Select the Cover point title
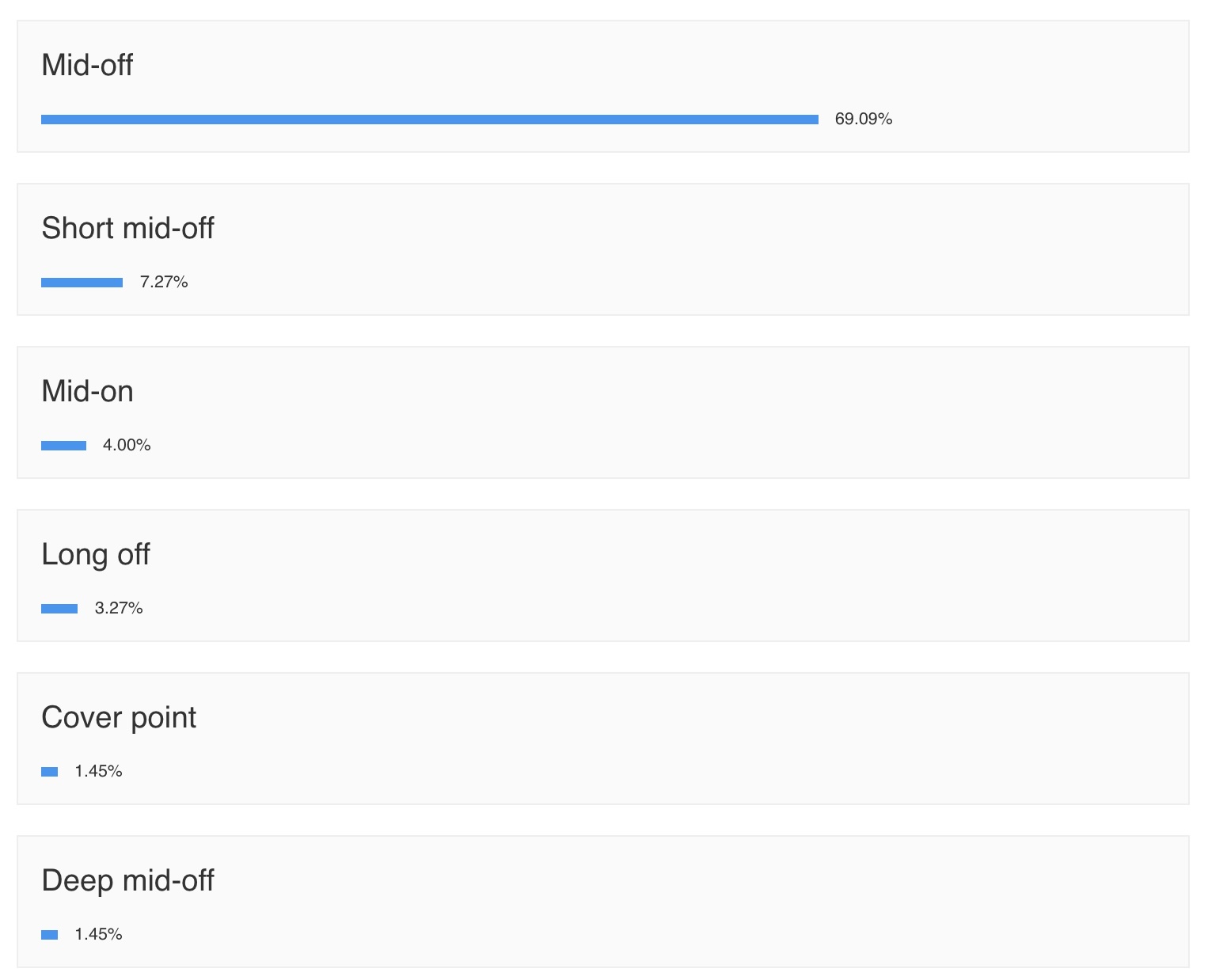The image size is (1208, 980). click(x=119, y=717)
